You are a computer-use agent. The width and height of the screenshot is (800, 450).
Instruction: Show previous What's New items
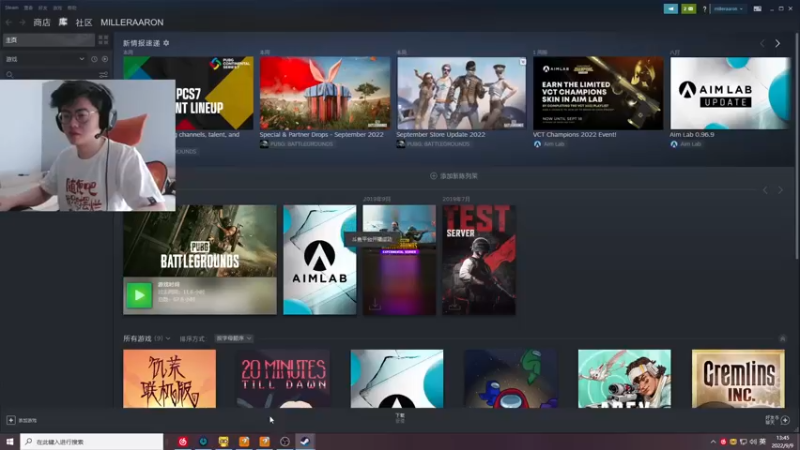pyautogui.click(x=763, y=44)
